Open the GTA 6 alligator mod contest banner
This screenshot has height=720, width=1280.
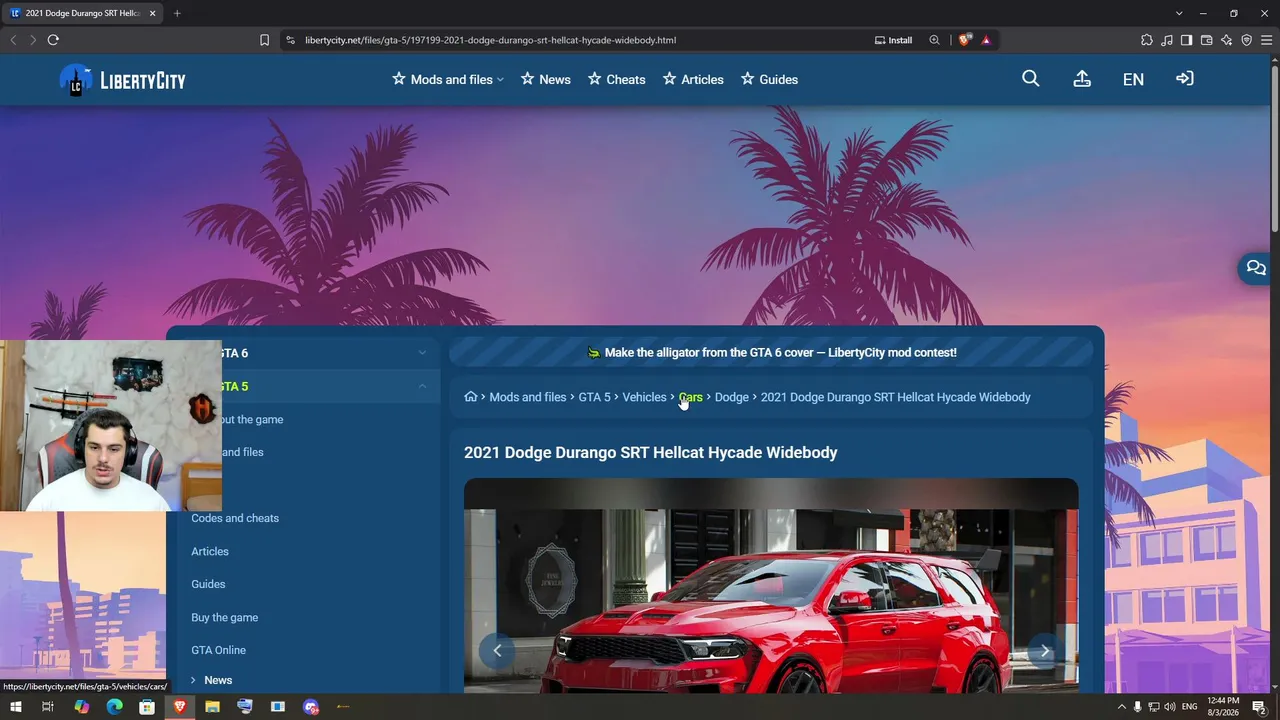(x=771, y=352)
